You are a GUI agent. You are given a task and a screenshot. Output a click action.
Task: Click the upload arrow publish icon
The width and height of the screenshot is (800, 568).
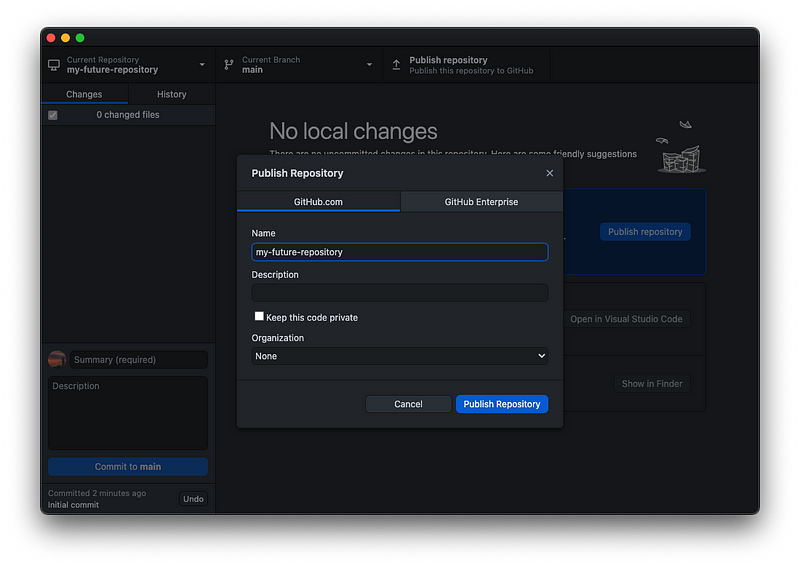coord(396,65)
